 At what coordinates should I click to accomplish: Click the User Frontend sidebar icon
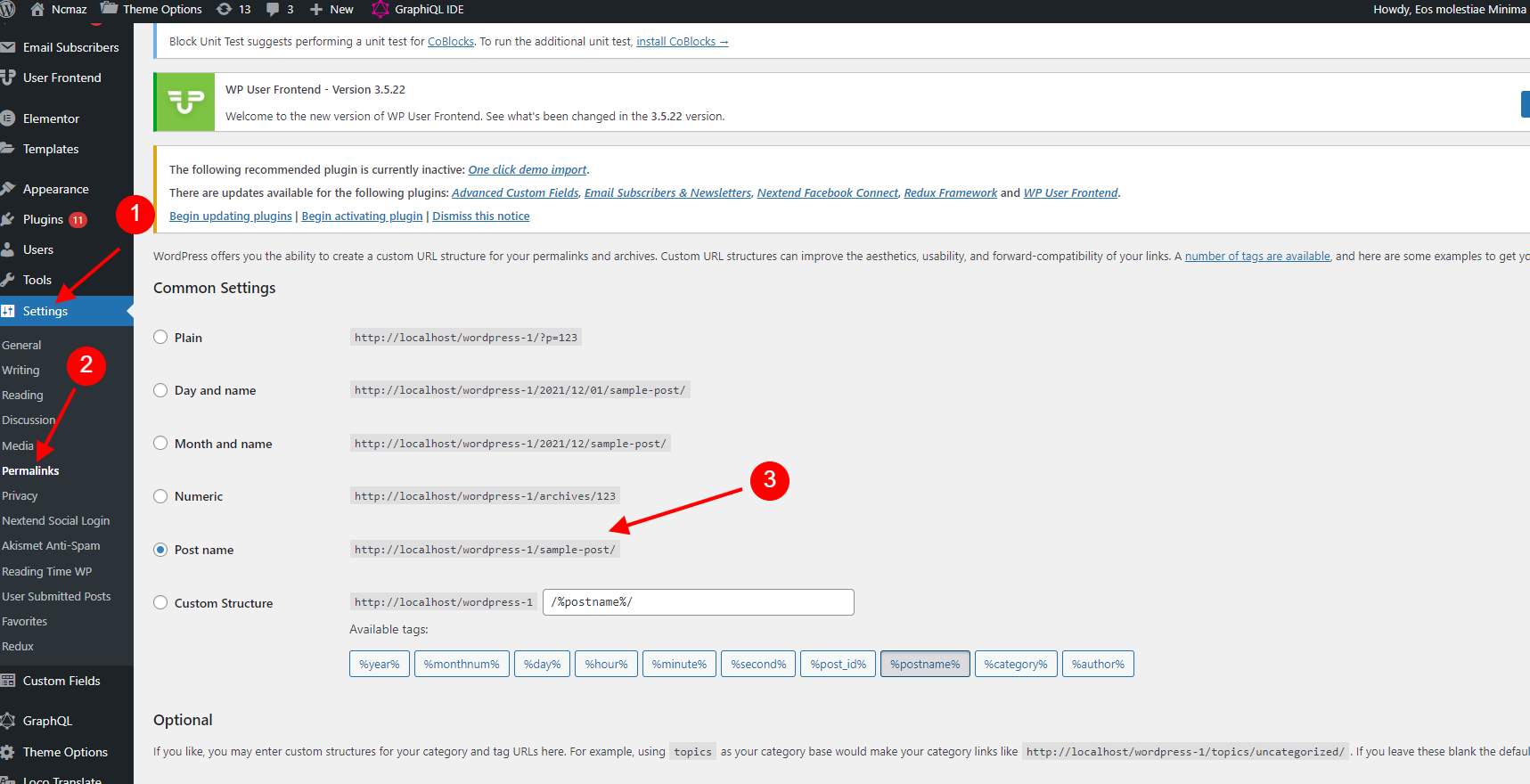click(x=8, y=78)
